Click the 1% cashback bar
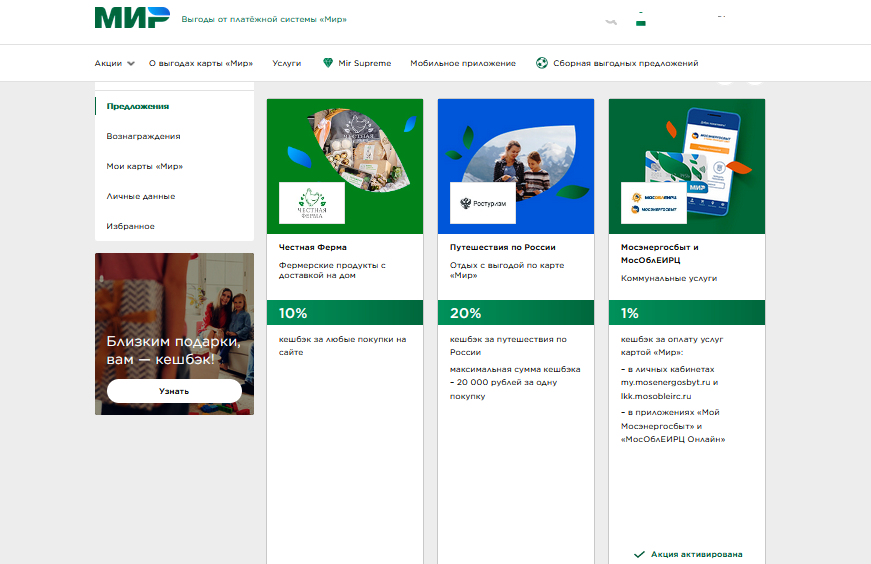The width and height of the screenshot is (871, 564). 687,313
